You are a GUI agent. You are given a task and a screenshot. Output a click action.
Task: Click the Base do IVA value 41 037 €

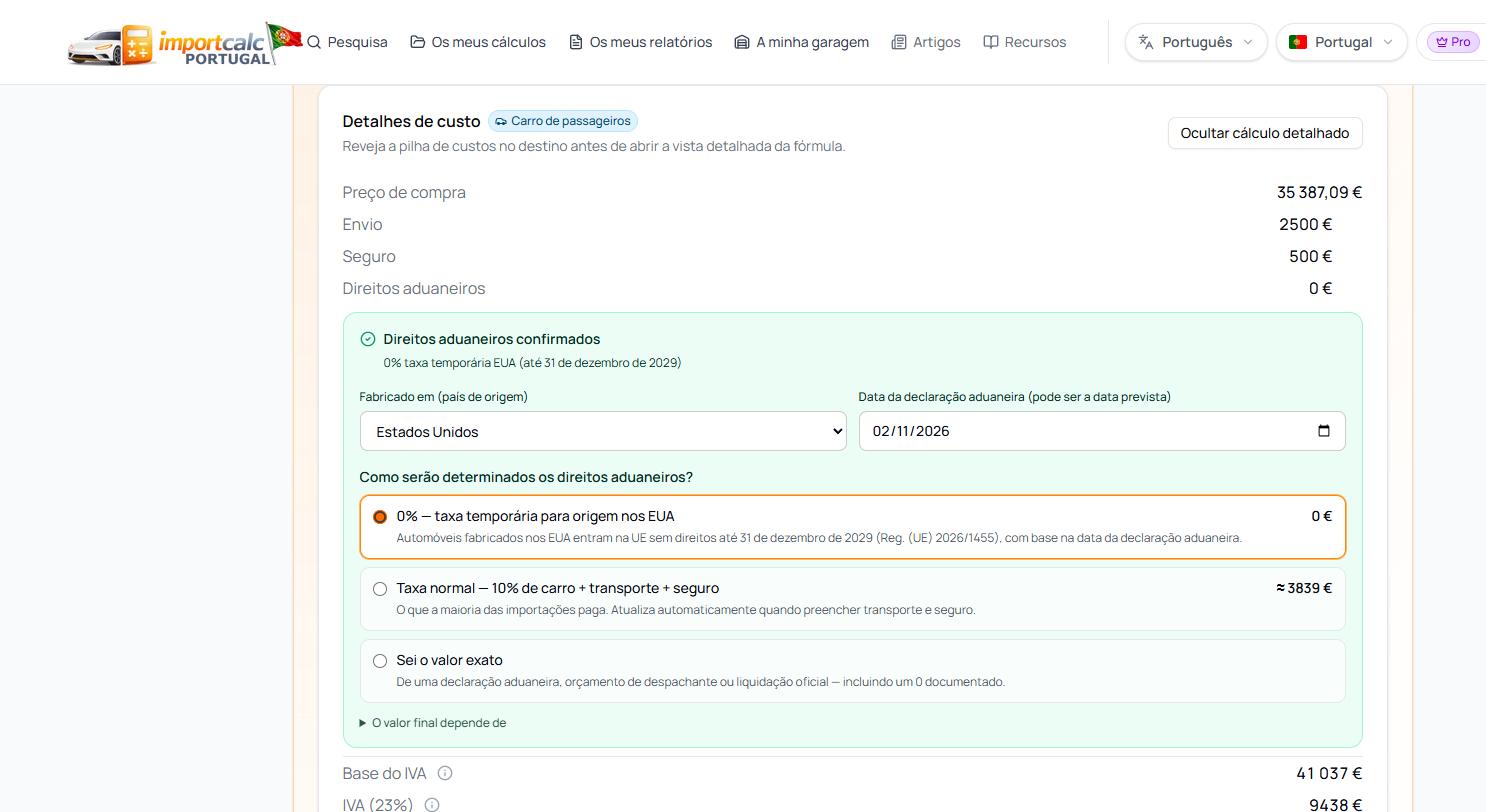click(1329, 773)
